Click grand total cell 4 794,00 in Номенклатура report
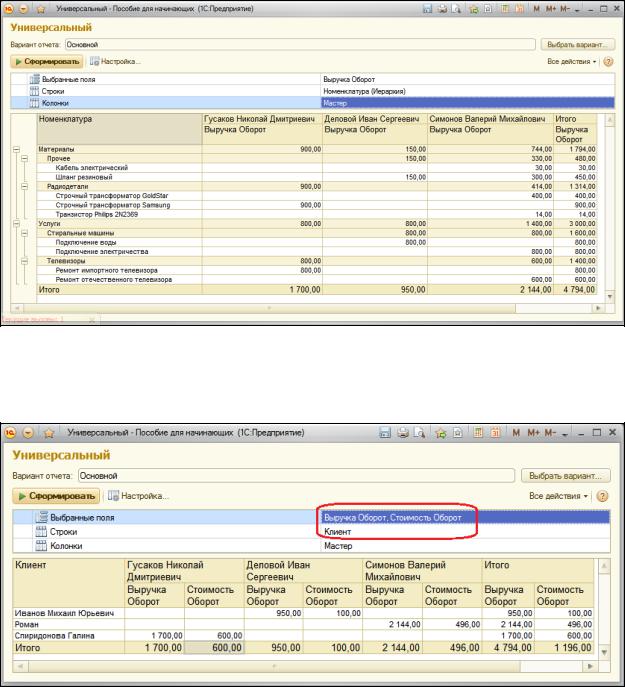 pos(575,290)
